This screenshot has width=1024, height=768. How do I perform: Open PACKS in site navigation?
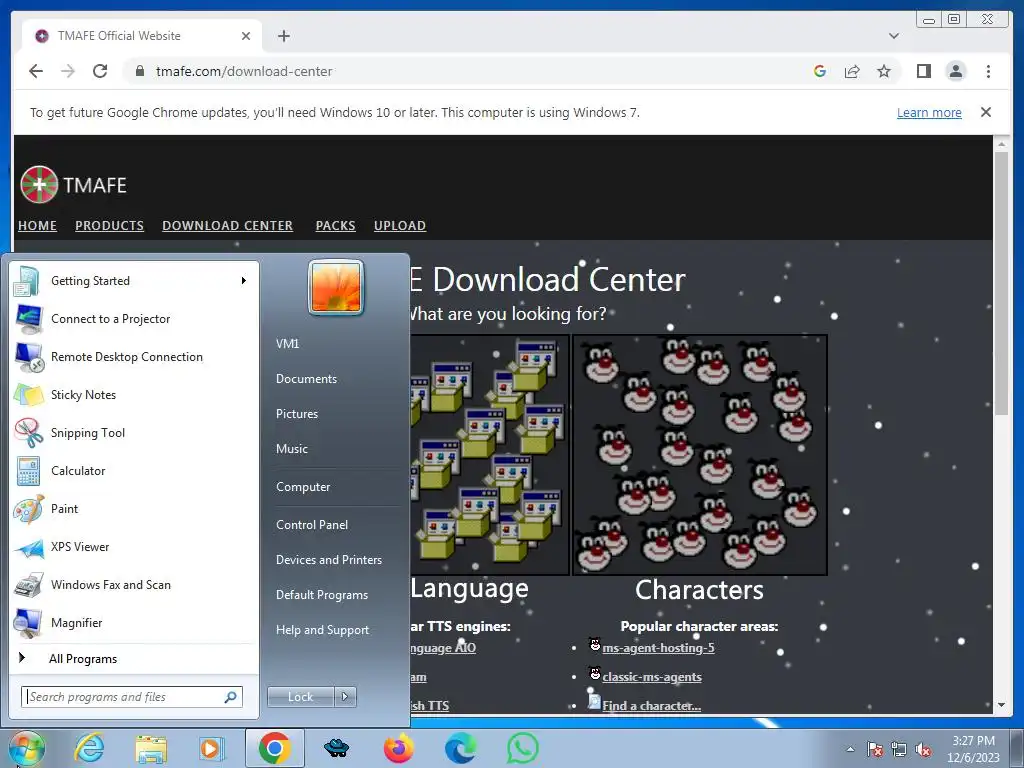(335, 225)
